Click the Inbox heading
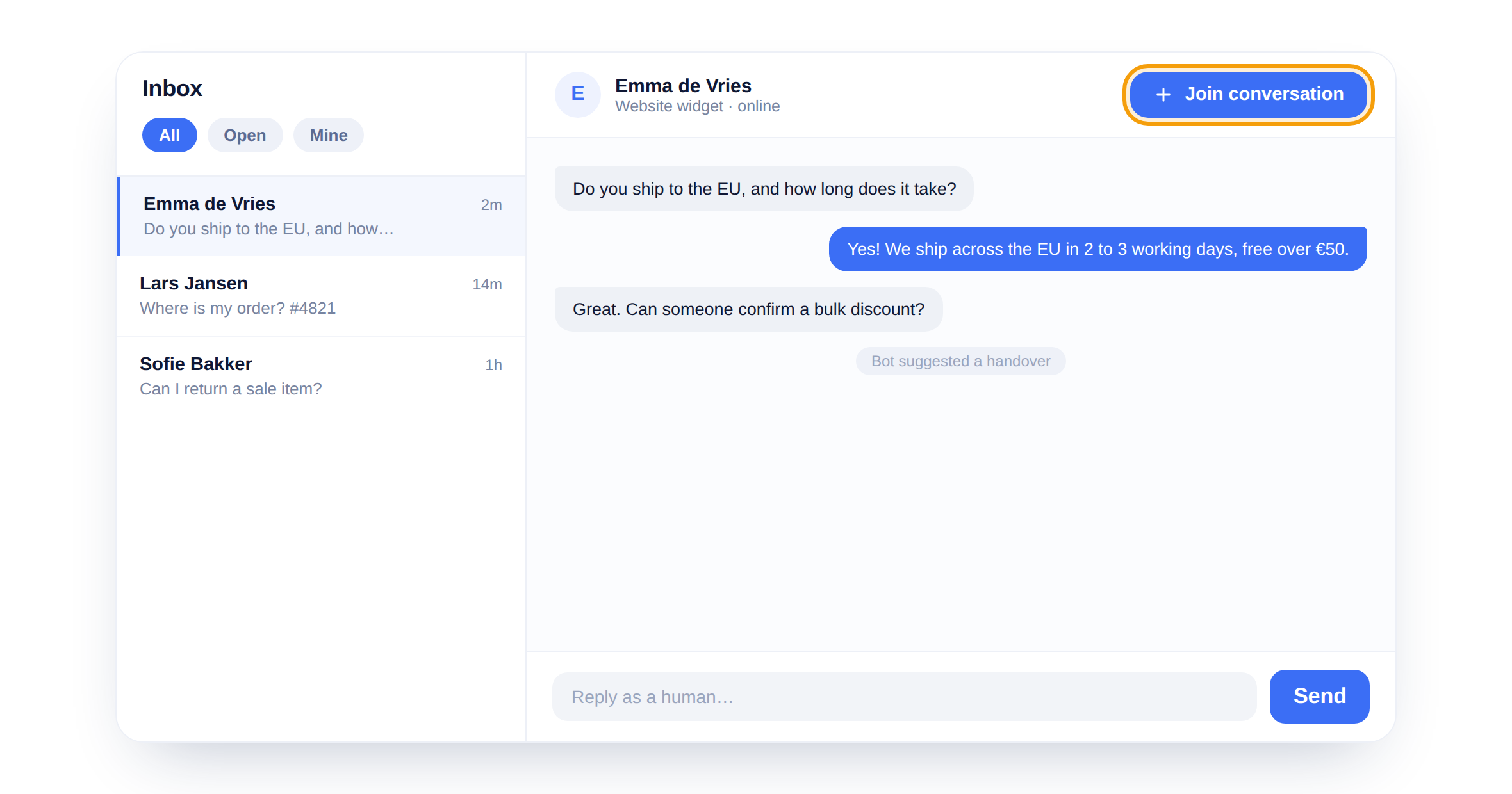The height and width of the screenshot is (794, 1512). coord(172,88)
